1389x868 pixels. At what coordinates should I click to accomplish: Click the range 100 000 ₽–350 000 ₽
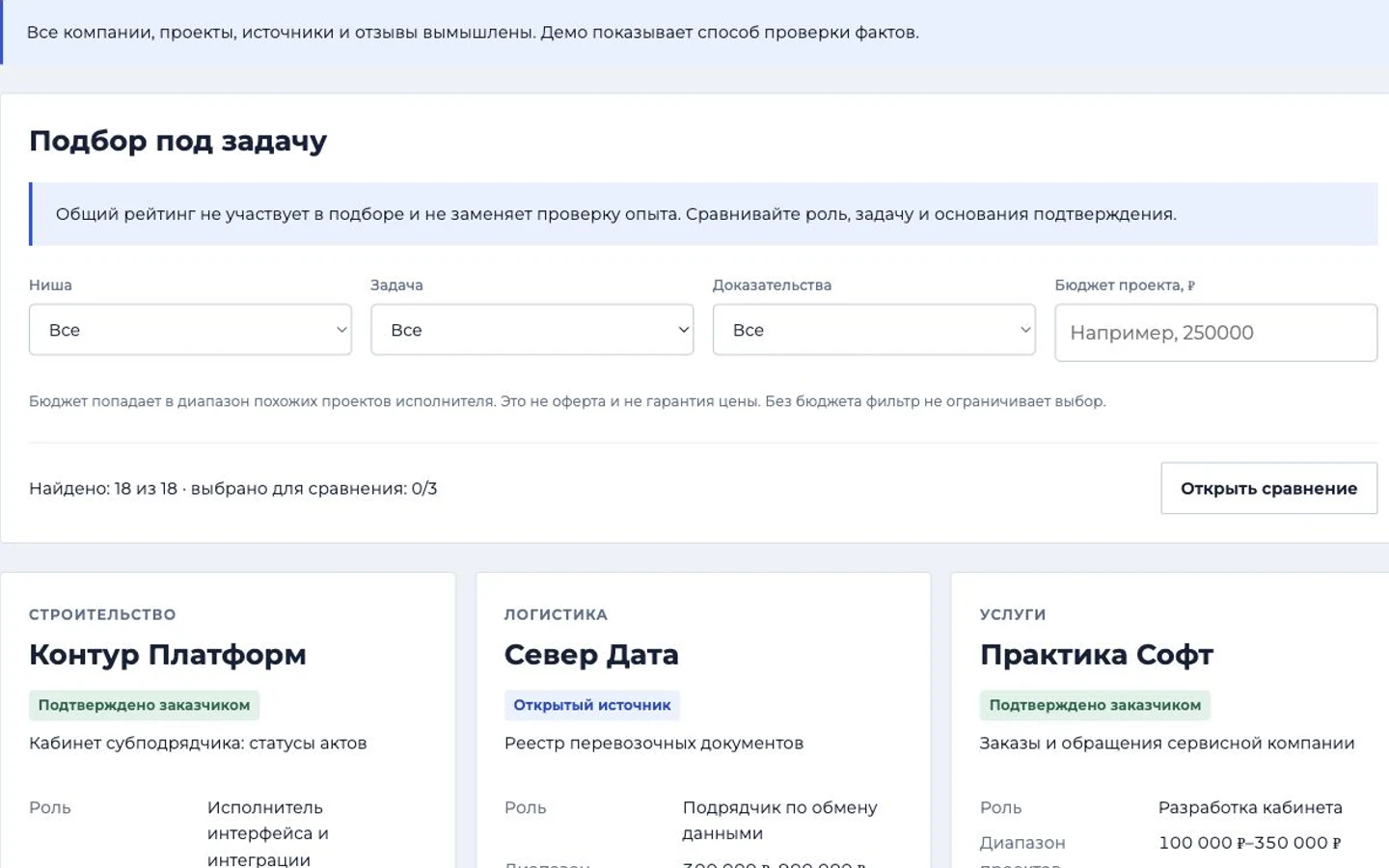pos(1250,842)
